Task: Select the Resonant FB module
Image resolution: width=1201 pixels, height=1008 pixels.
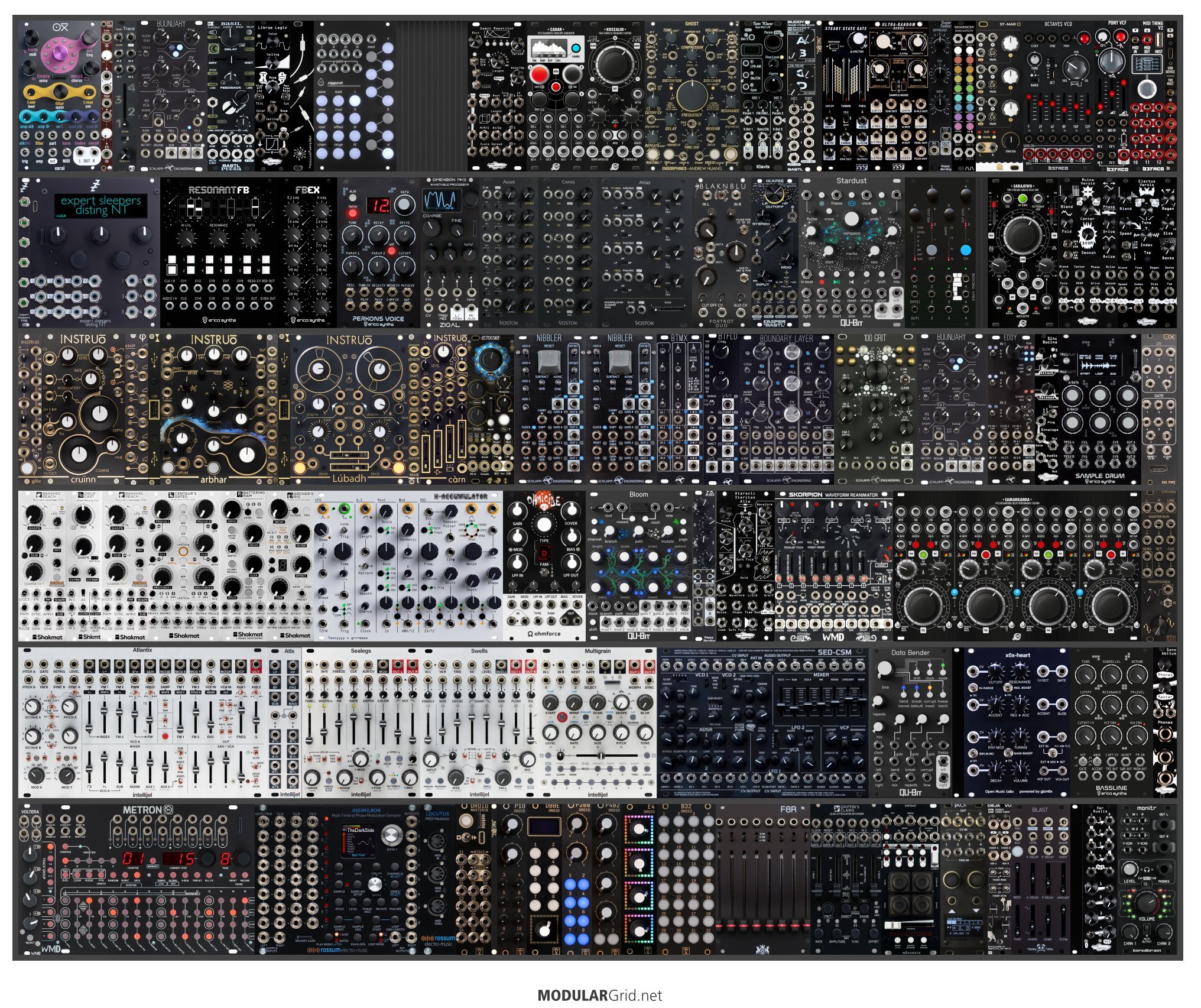Action: pos(219,252)
